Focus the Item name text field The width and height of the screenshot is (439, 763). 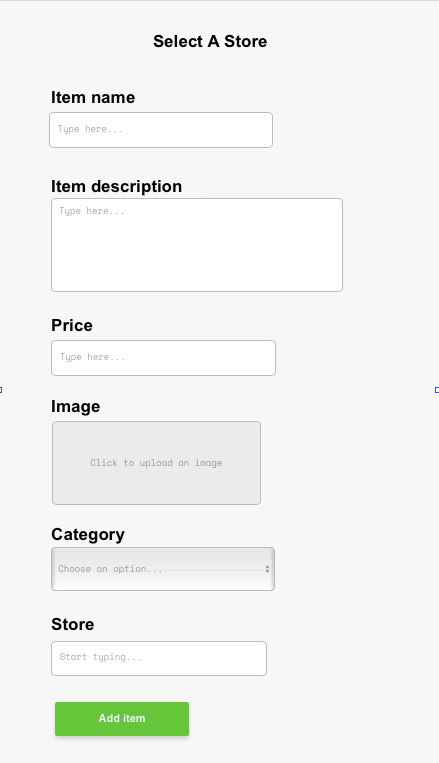tap(161, 130)
